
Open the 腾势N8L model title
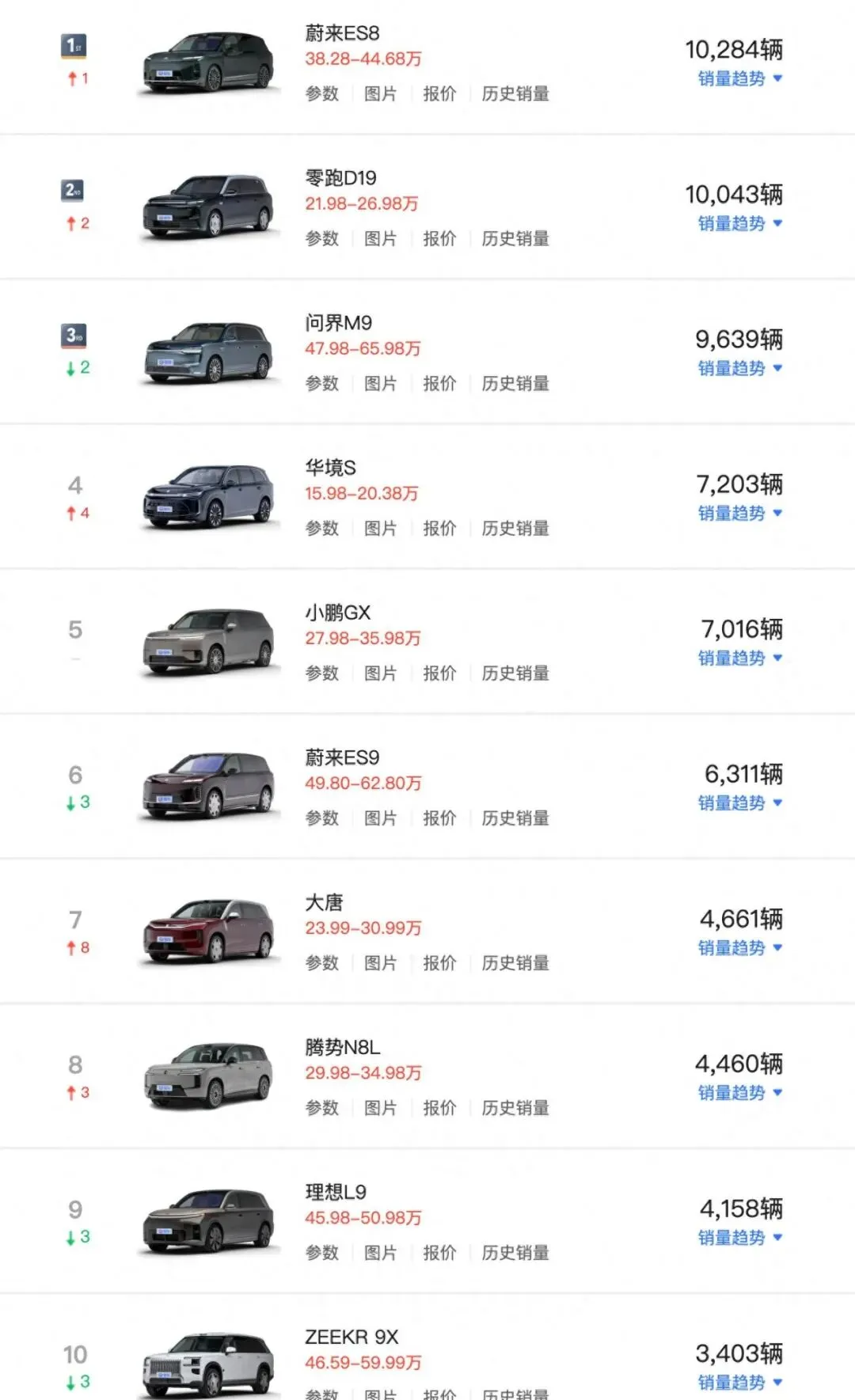pos(343,1047)
